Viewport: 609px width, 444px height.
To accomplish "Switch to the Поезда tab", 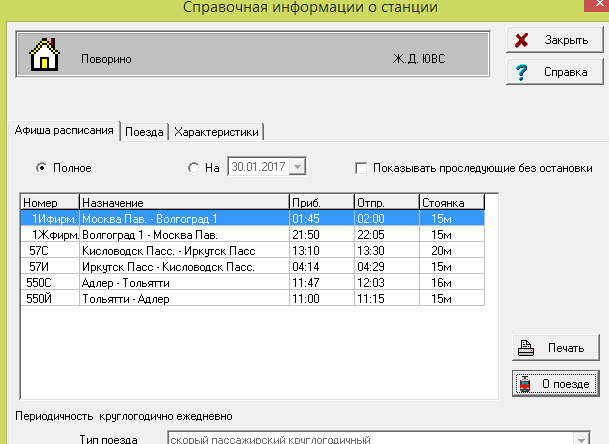I will [144, 132].
